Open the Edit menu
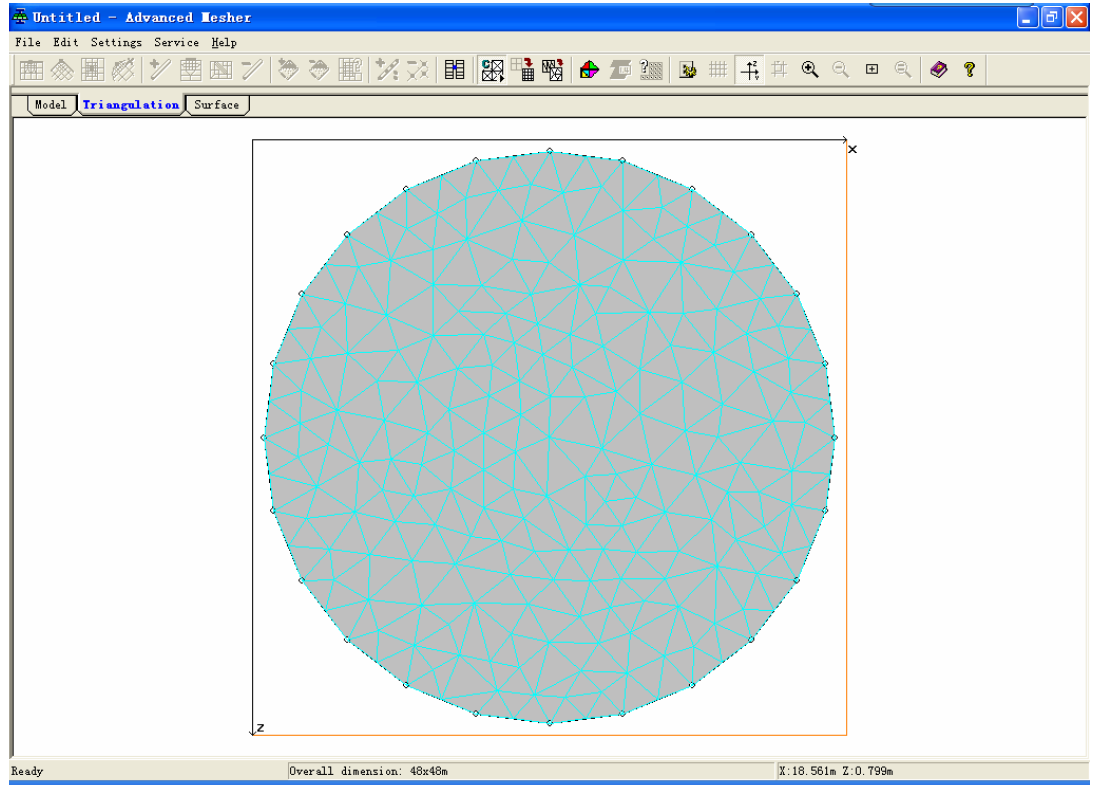This screenshot has width=1100, height=789. pyautogui.click(x=65, y=42)
